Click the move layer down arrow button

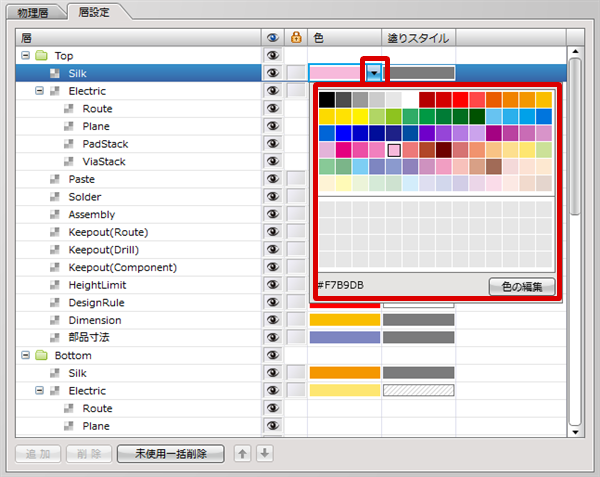coord(264,454)
